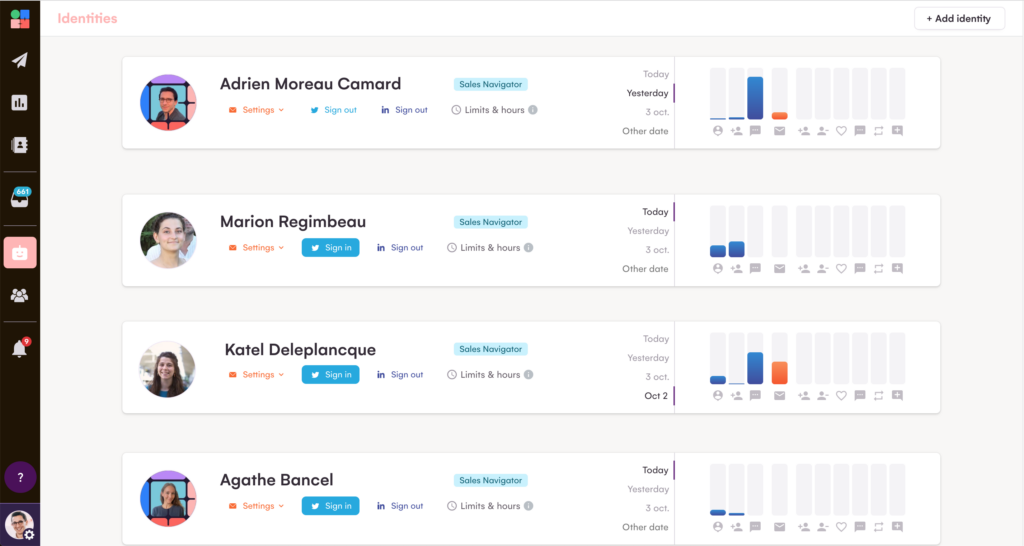Image resolution: width=1024 pixels, height=546 pixels.
Task: Click the info icon beside Adrien's Limits & hours
Action: pyautogui.click(x=533, y=110)
